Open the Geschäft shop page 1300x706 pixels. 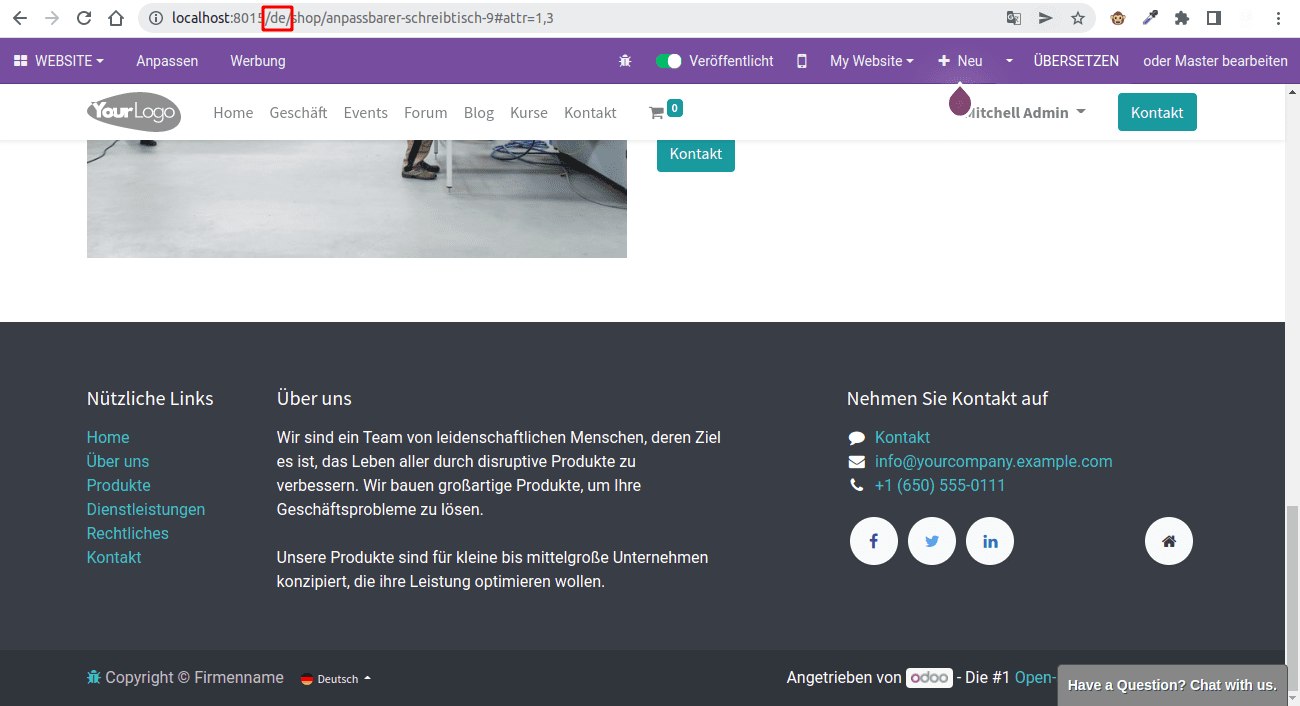click(298, 113)
